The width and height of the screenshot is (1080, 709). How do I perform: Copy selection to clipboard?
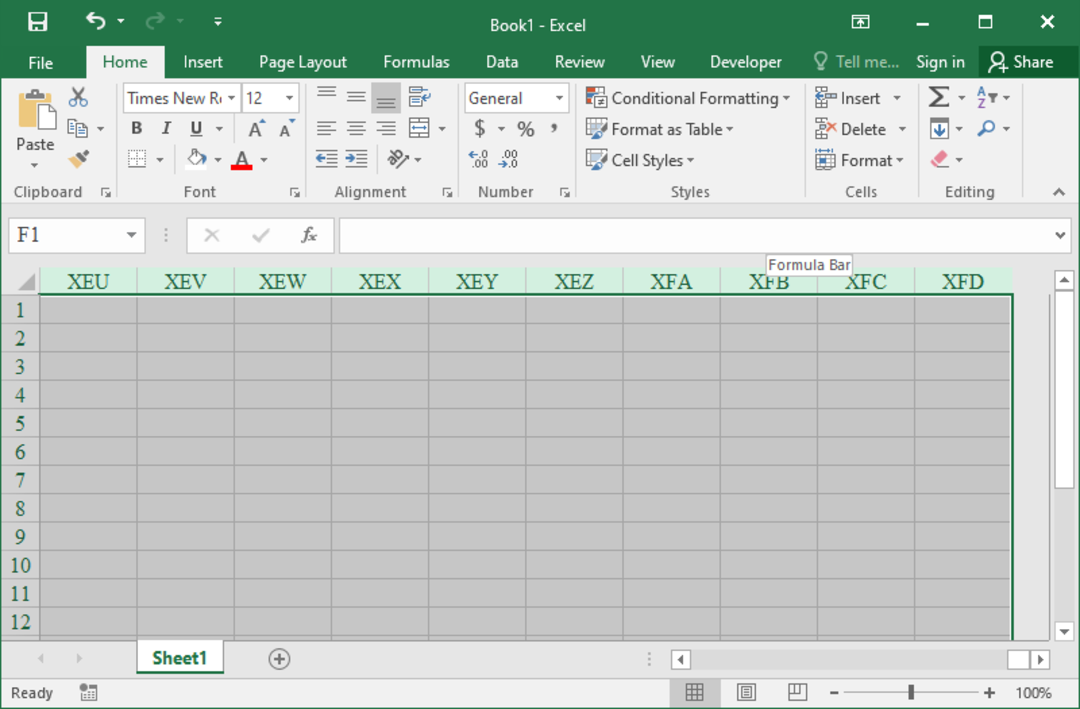tap(77, 128)
